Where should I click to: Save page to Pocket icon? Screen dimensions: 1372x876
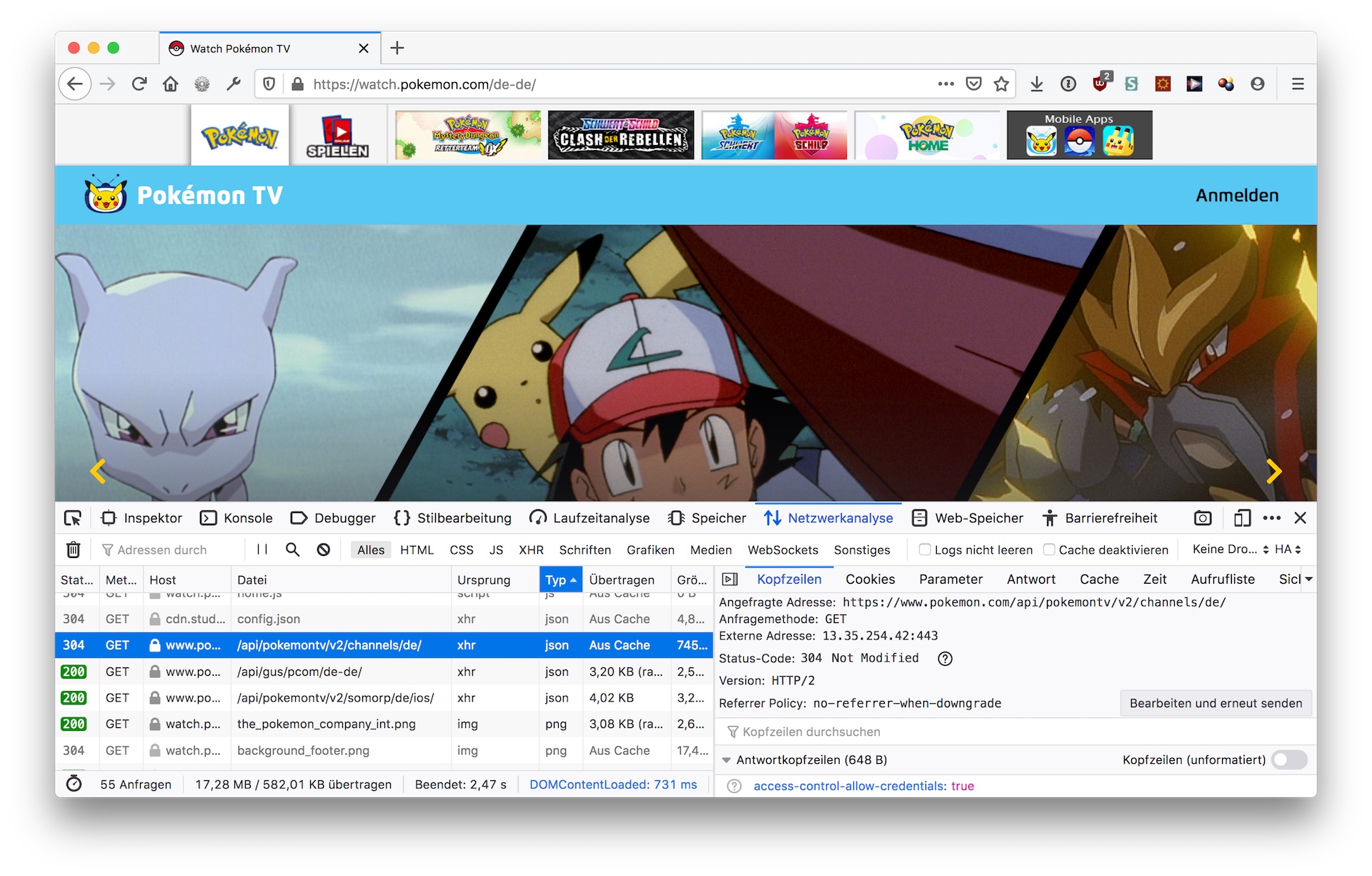973,84
